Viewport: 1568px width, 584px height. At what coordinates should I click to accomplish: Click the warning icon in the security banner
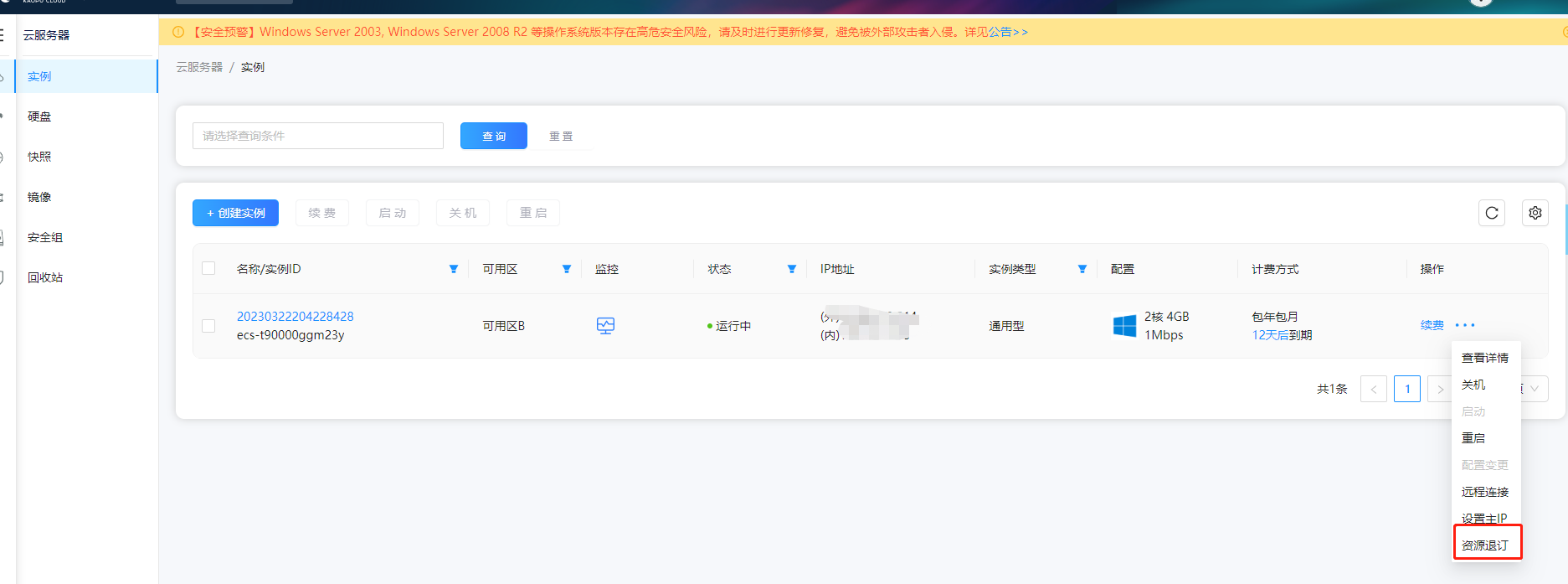pyautogui.click(x=178, y=32)
